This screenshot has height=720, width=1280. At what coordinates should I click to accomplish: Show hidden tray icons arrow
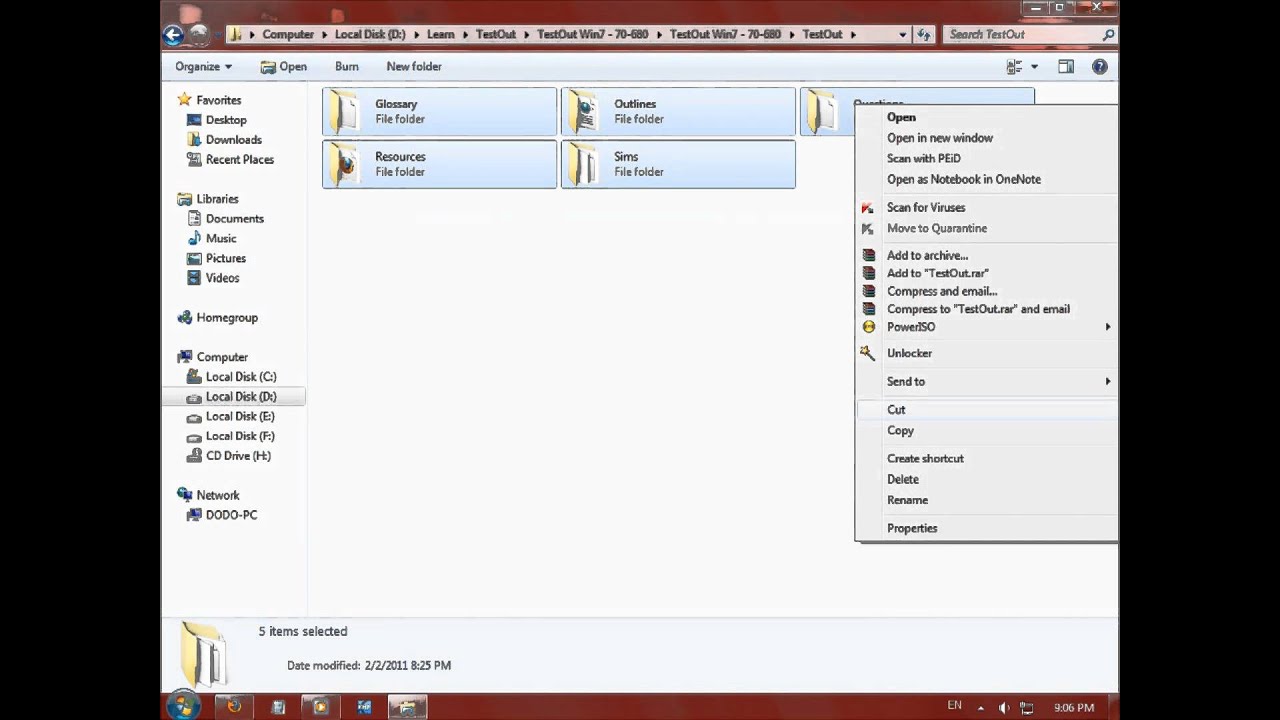point(980,708)
